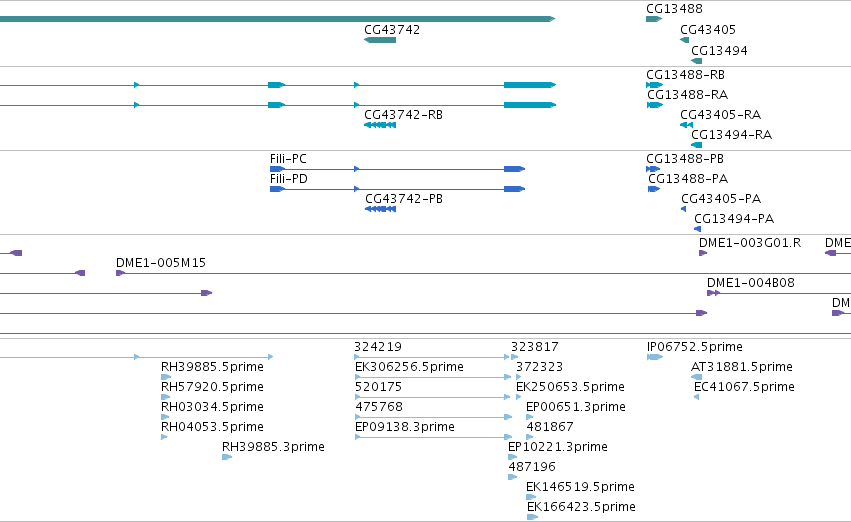851x522 pixels.
Task: Select feature 324219
Action: tap(378, 347)
